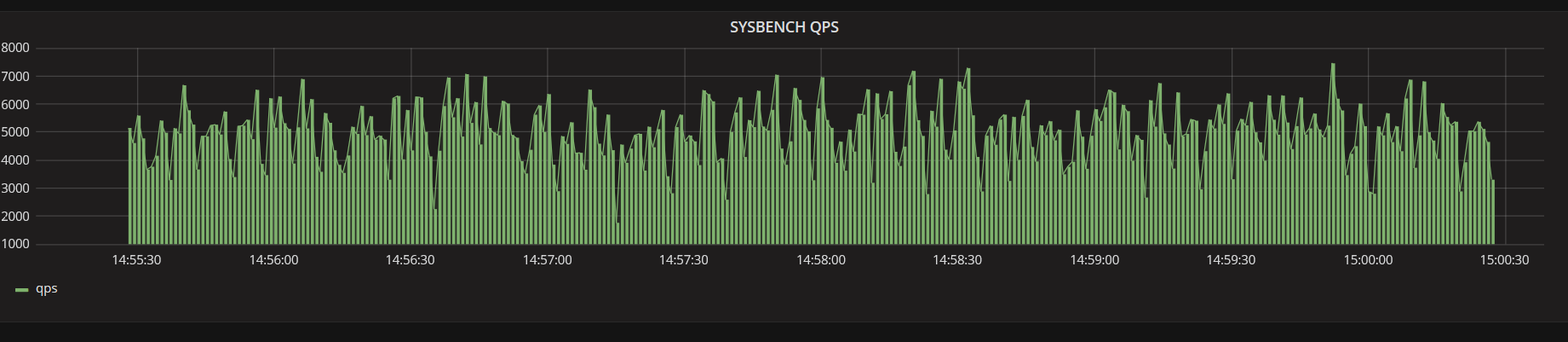Screen dimensions: 1568x342
Task: Click the 14:55:30 time axis label
Action: 136,259
